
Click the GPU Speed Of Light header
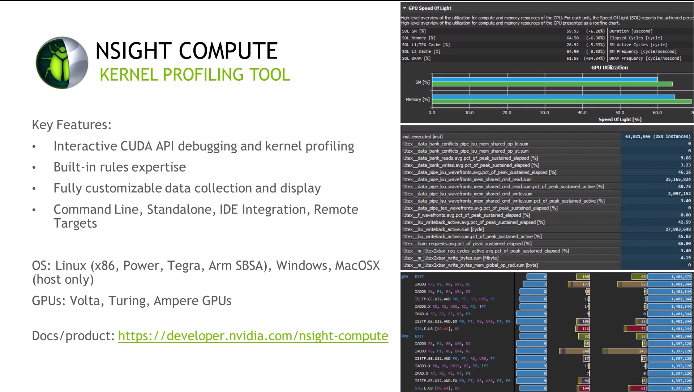tap(430, 8)
